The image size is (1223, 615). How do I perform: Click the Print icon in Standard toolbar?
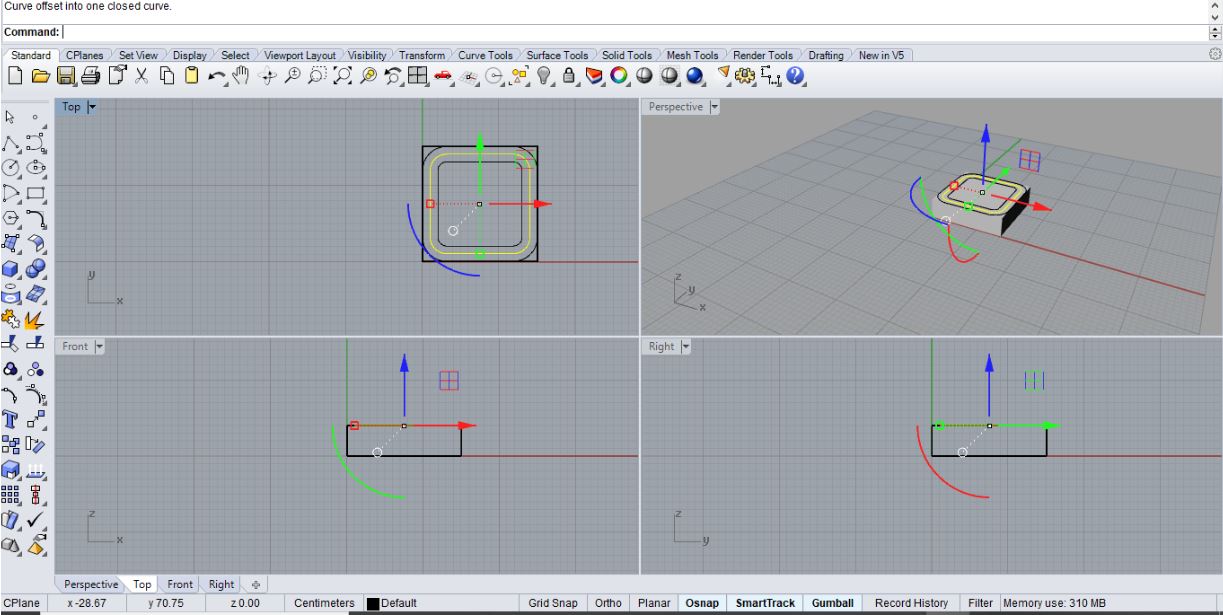90,75
